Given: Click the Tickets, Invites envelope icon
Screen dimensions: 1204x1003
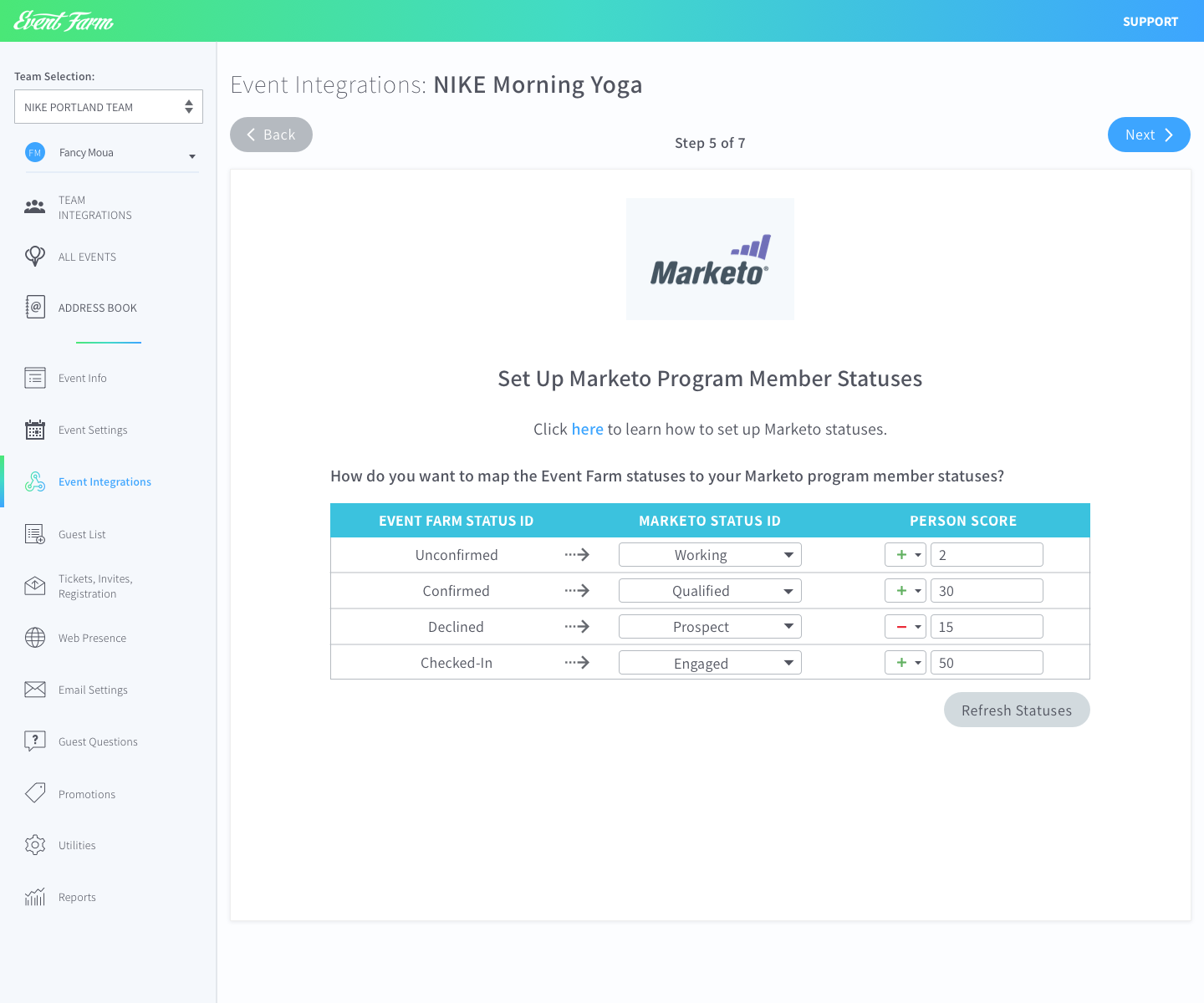Looking at the screenshot, I should click(x=35, y=586).
